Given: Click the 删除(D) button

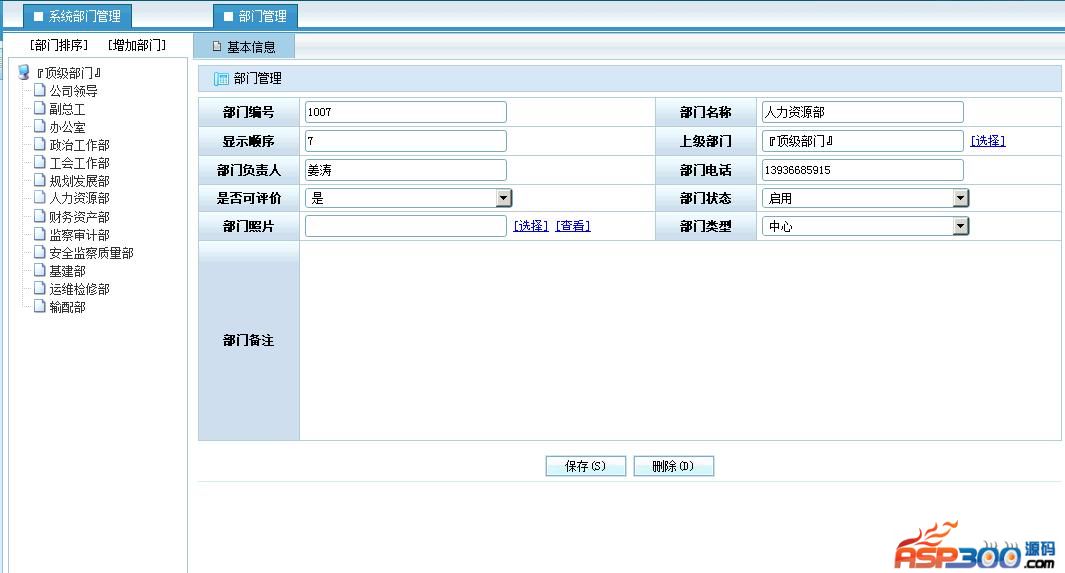Looking at the screenshot, I should [673, 466].
